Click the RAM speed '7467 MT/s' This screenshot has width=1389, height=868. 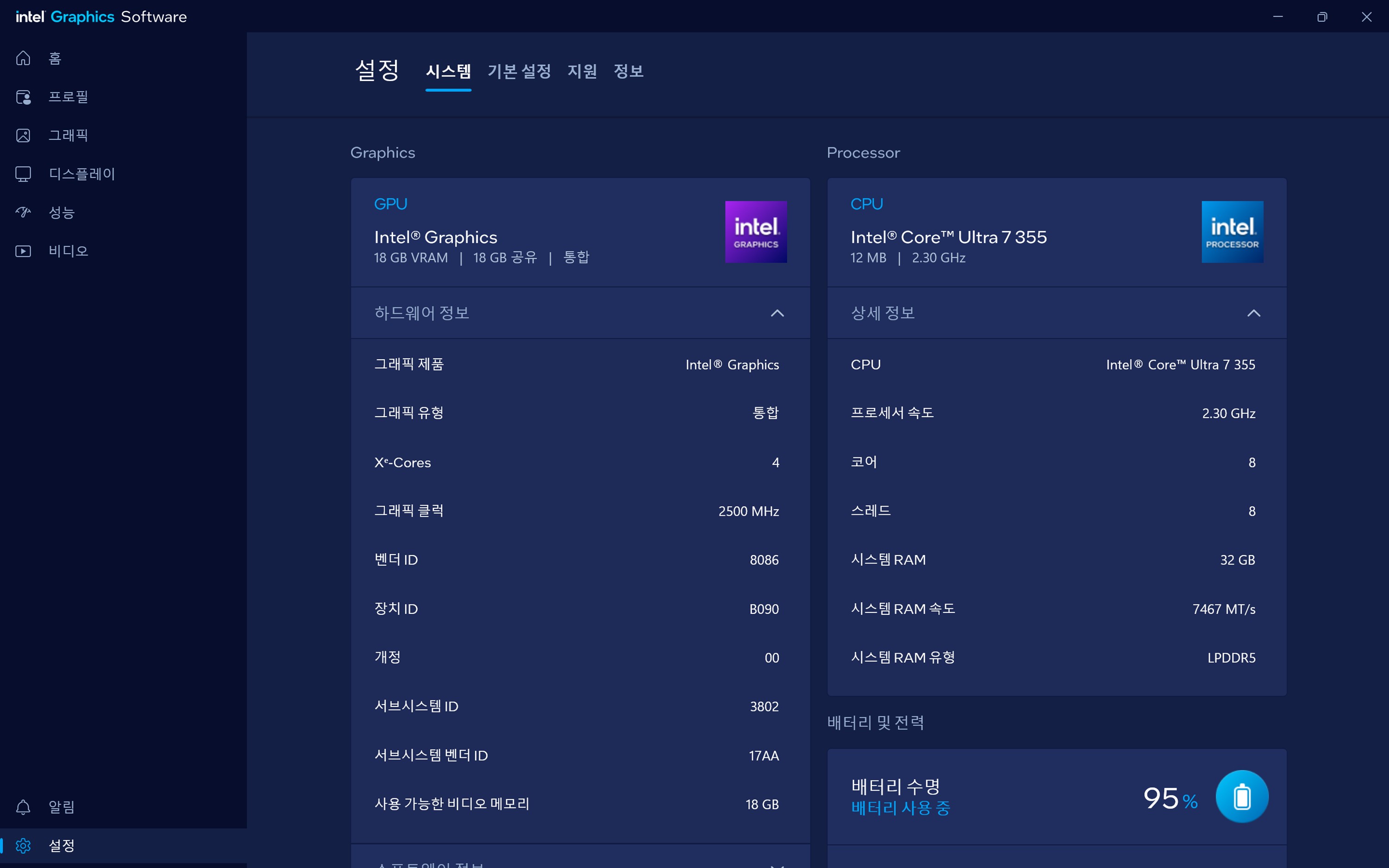pyautogui.click(x=1224, y=609)
